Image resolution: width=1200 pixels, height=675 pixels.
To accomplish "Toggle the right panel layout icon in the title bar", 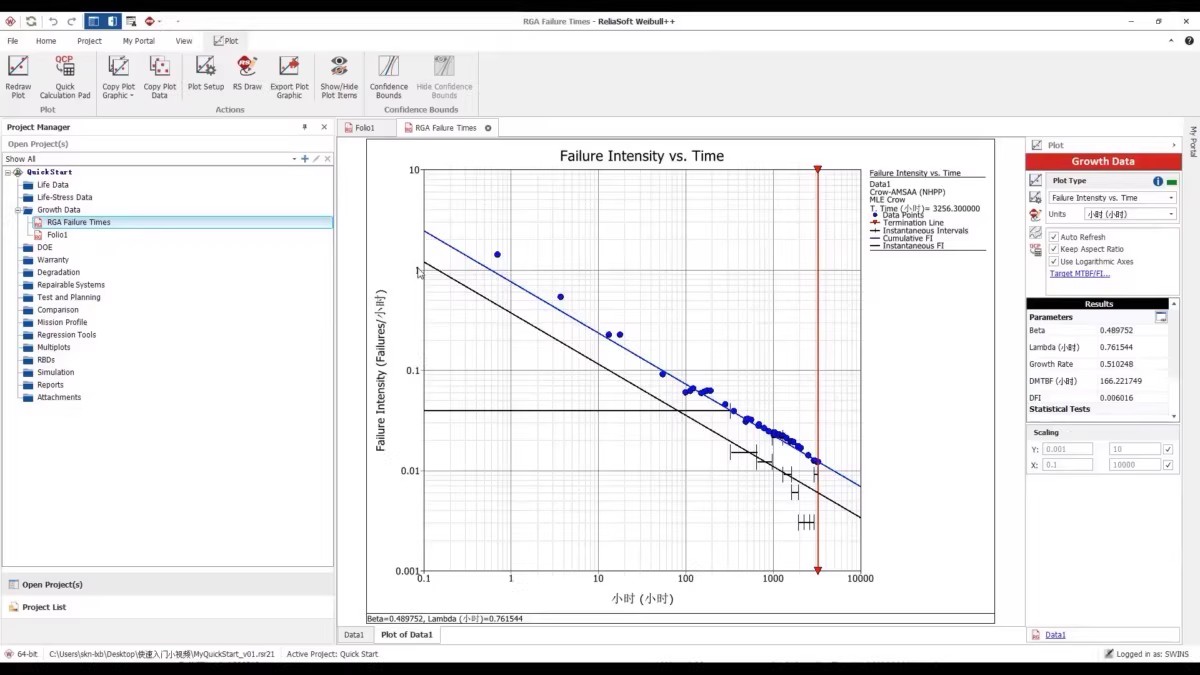I will coord(111,21).
